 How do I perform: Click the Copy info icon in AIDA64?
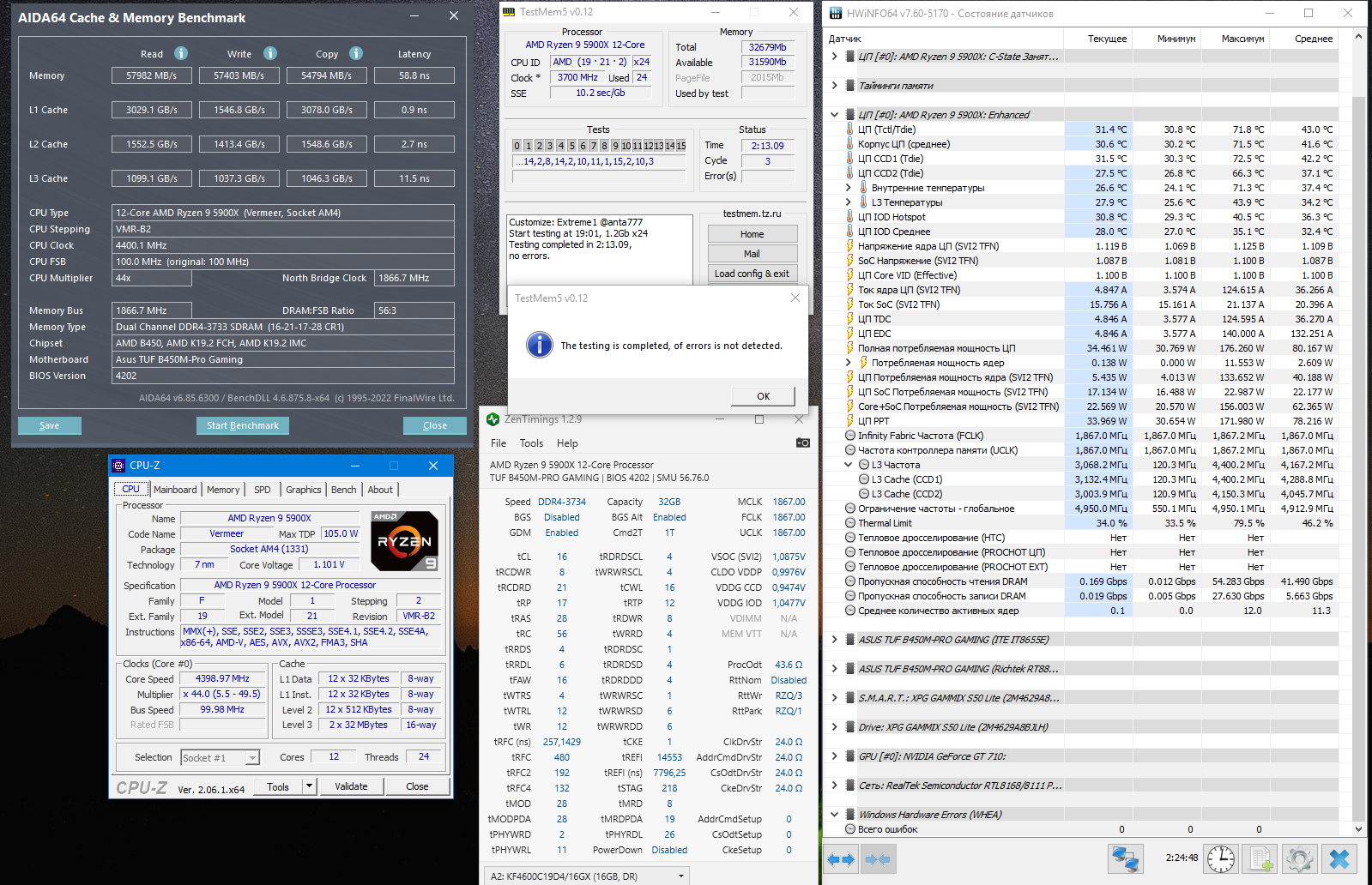pyautogui.click(x=356, y=53)
